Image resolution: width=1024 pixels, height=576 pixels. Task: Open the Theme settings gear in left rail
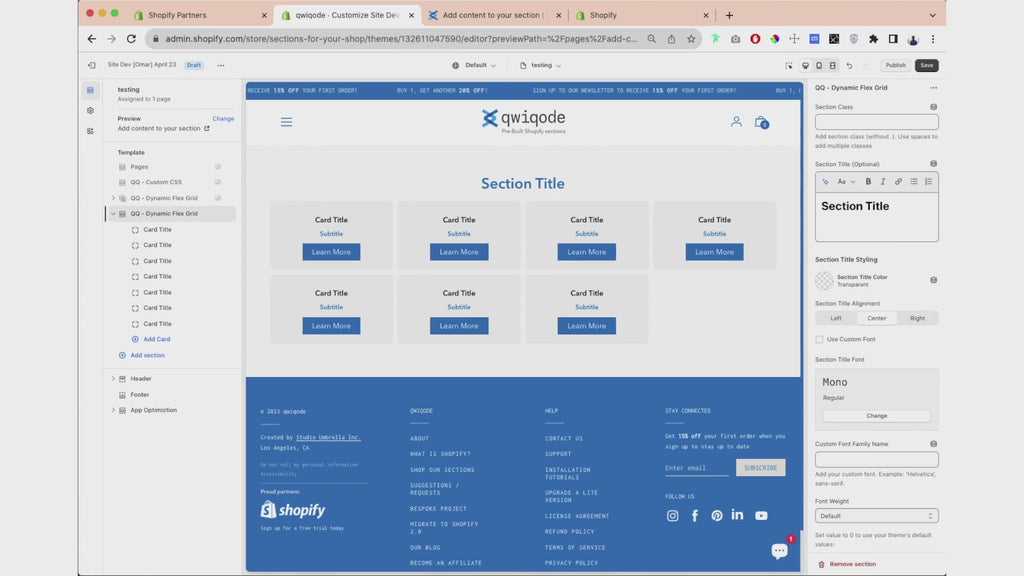[90, 110]
